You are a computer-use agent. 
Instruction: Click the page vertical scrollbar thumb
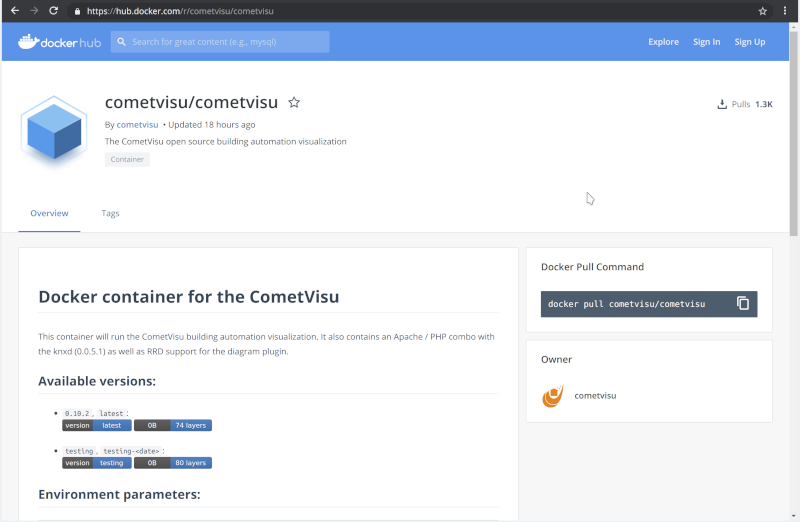[x=794, y=133]
